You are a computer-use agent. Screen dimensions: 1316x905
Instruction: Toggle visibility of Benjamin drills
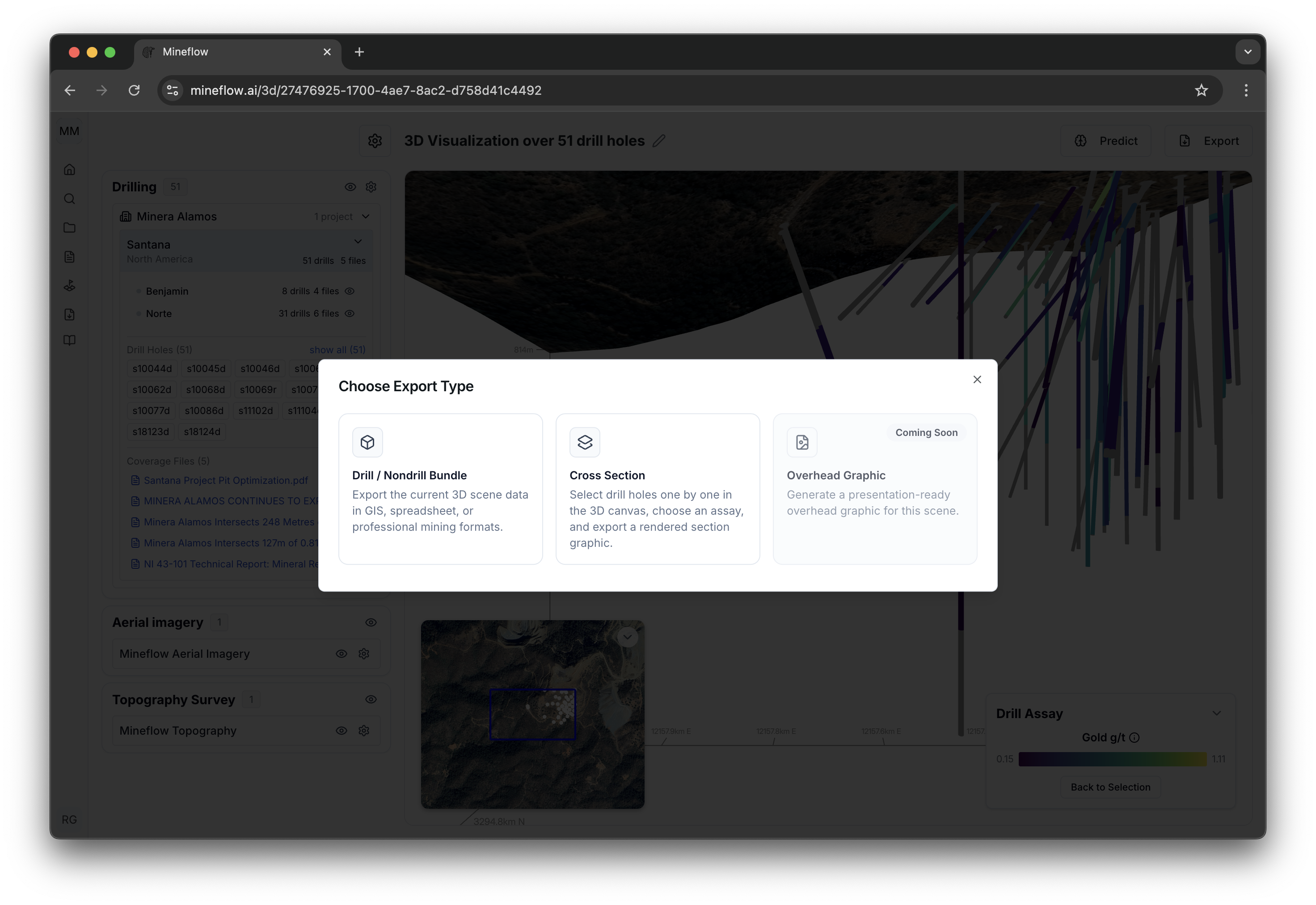click(350, 291)
